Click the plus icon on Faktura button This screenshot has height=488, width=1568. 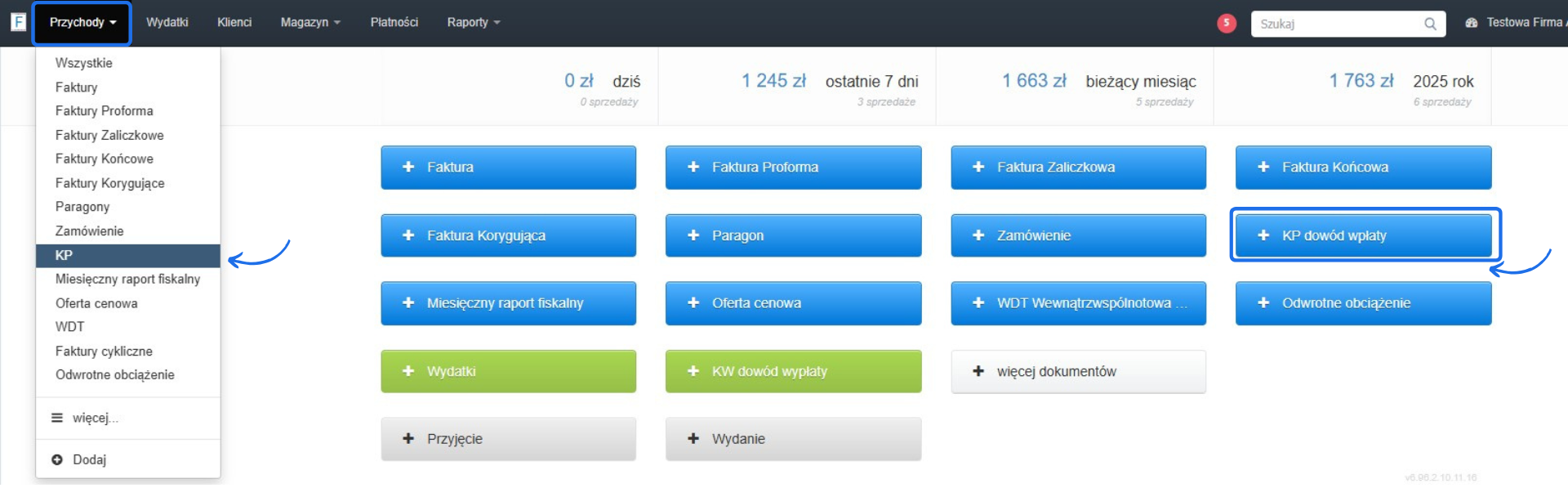point(408,167)
